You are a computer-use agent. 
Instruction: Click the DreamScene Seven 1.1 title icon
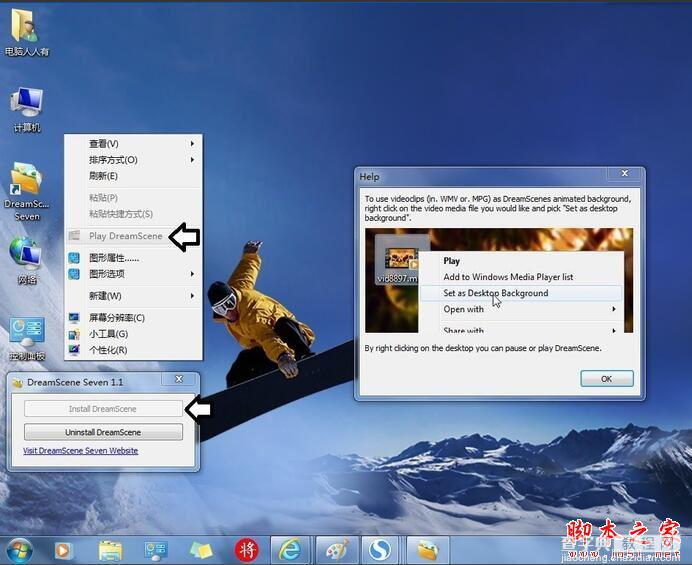click(x=18, y=383)
